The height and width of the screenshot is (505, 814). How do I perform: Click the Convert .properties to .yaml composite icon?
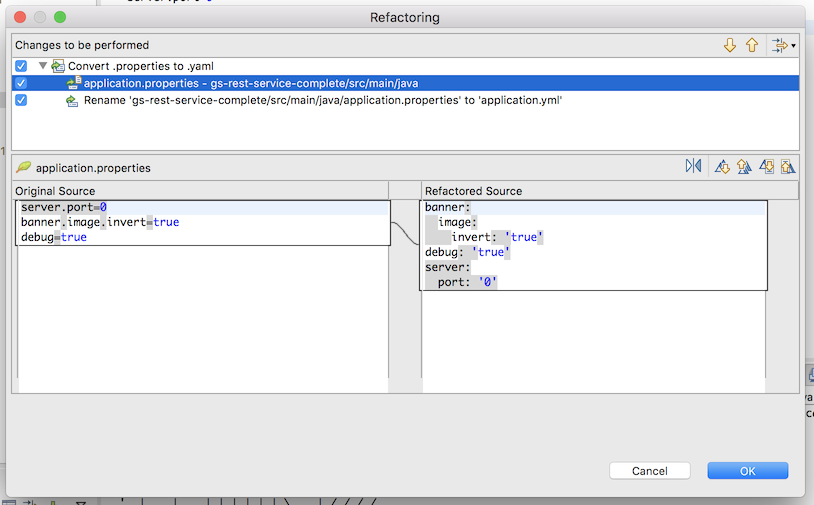[x=58, y=66]
